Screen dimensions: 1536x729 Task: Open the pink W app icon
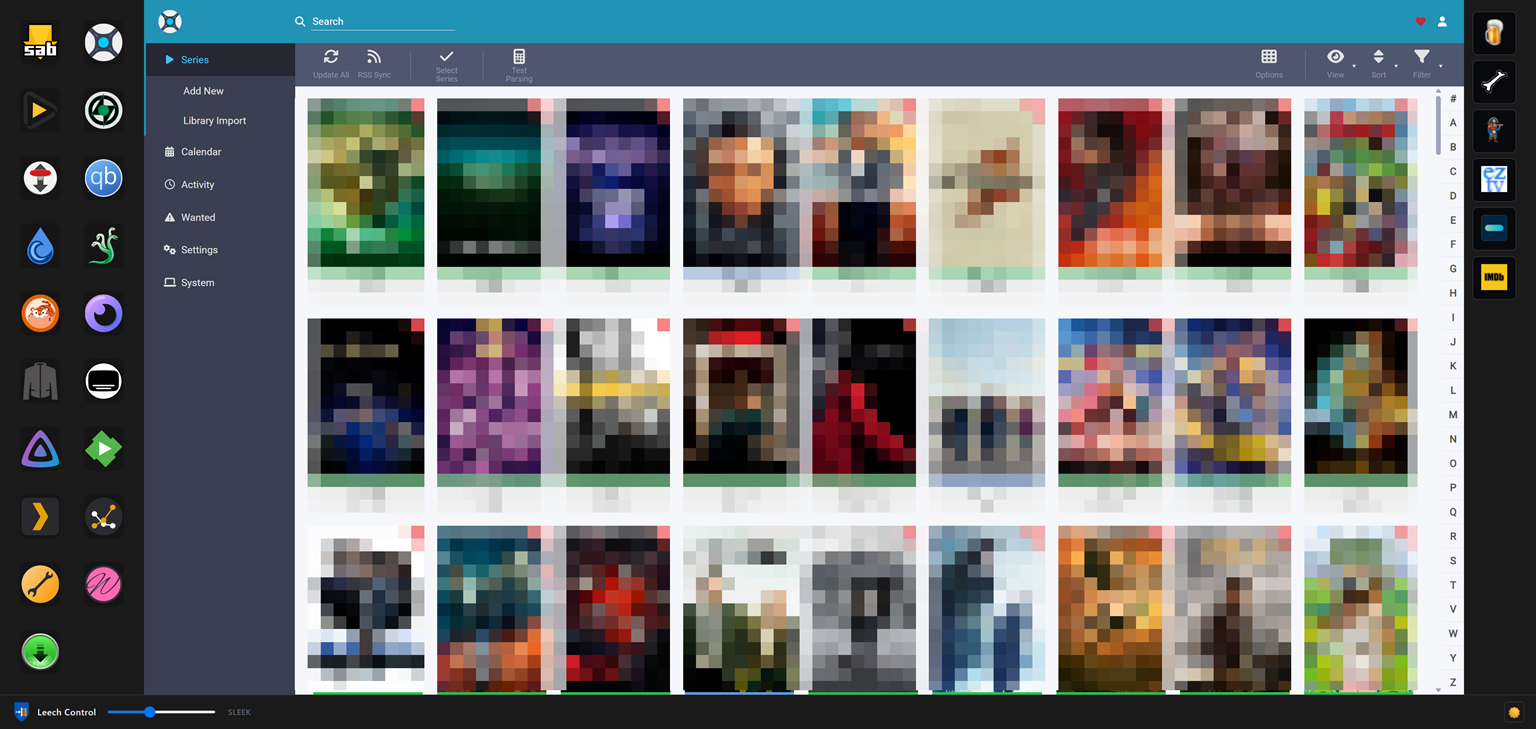[104, 584]
